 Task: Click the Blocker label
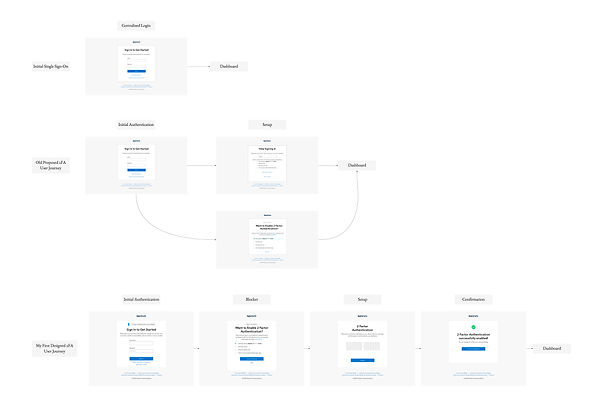tap(252, 299)
